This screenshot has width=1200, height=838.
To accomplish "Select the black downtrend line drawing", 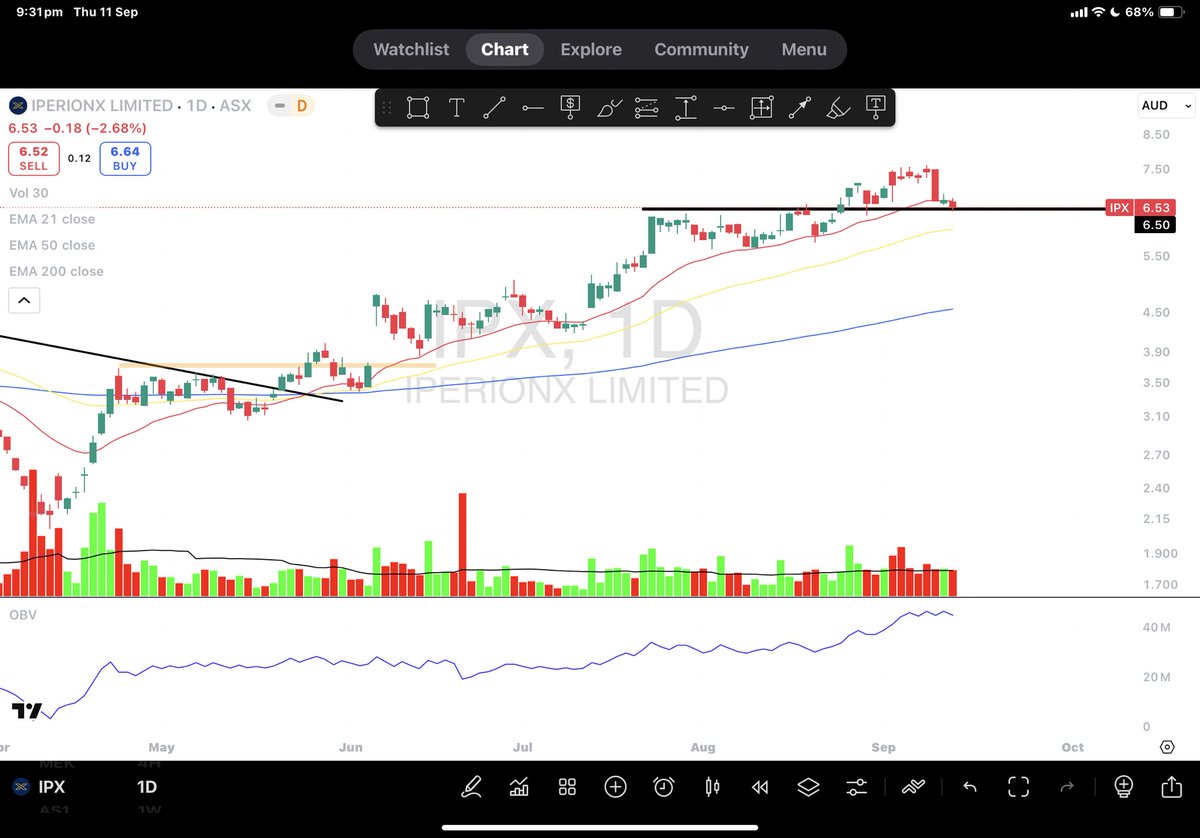I will tap(170, 368).
